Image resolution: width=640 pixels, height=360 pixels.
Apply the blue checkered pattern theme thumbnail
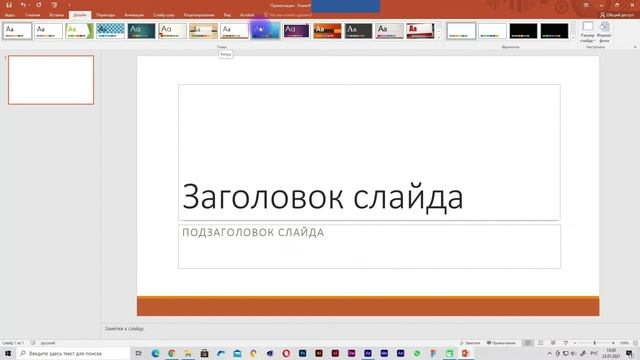coord(111,31)
